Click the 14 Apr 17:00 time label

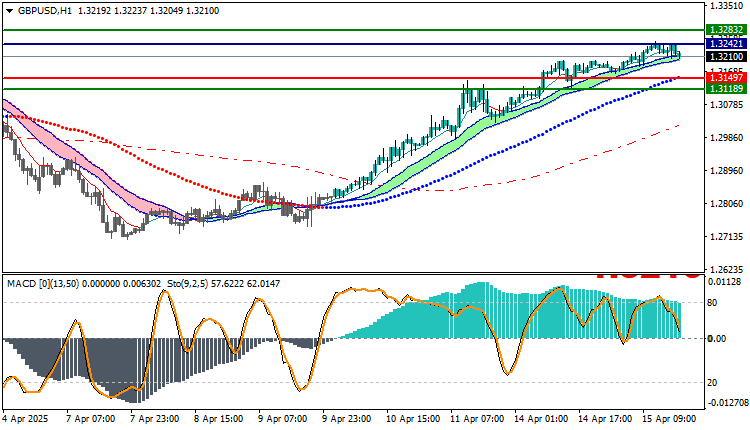click(x=605, y=419)
